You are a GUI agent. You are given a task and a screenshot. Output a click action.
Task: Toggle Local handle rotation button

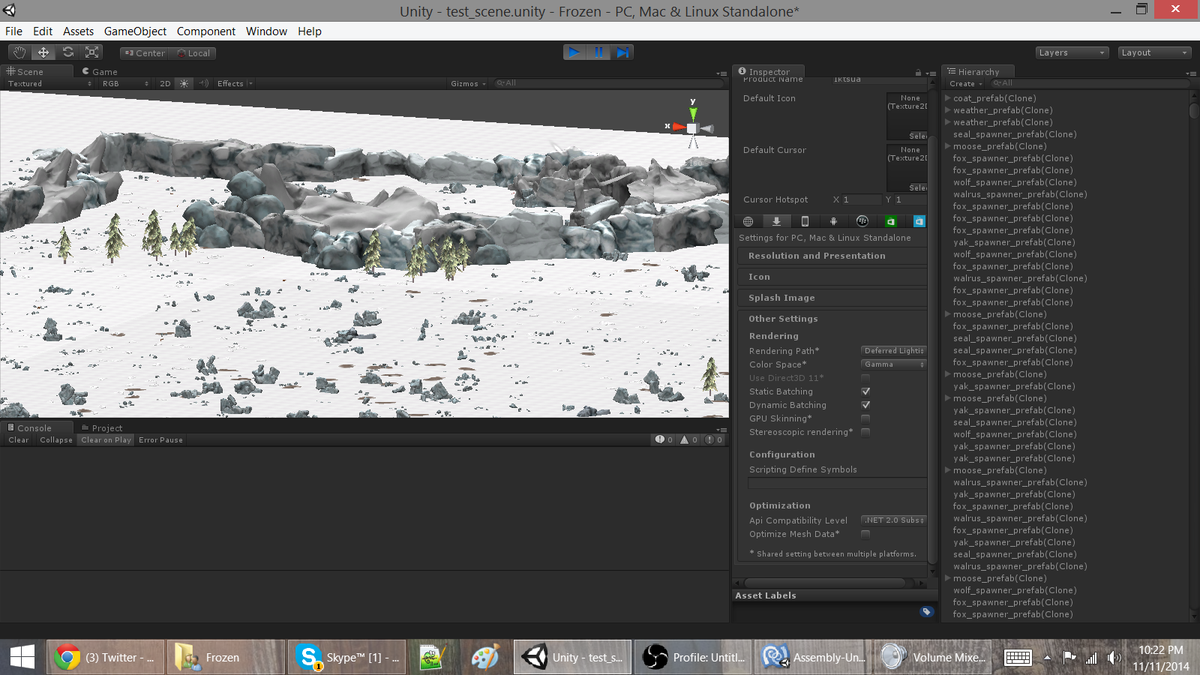pyautogui.click(x=193, y=53)
